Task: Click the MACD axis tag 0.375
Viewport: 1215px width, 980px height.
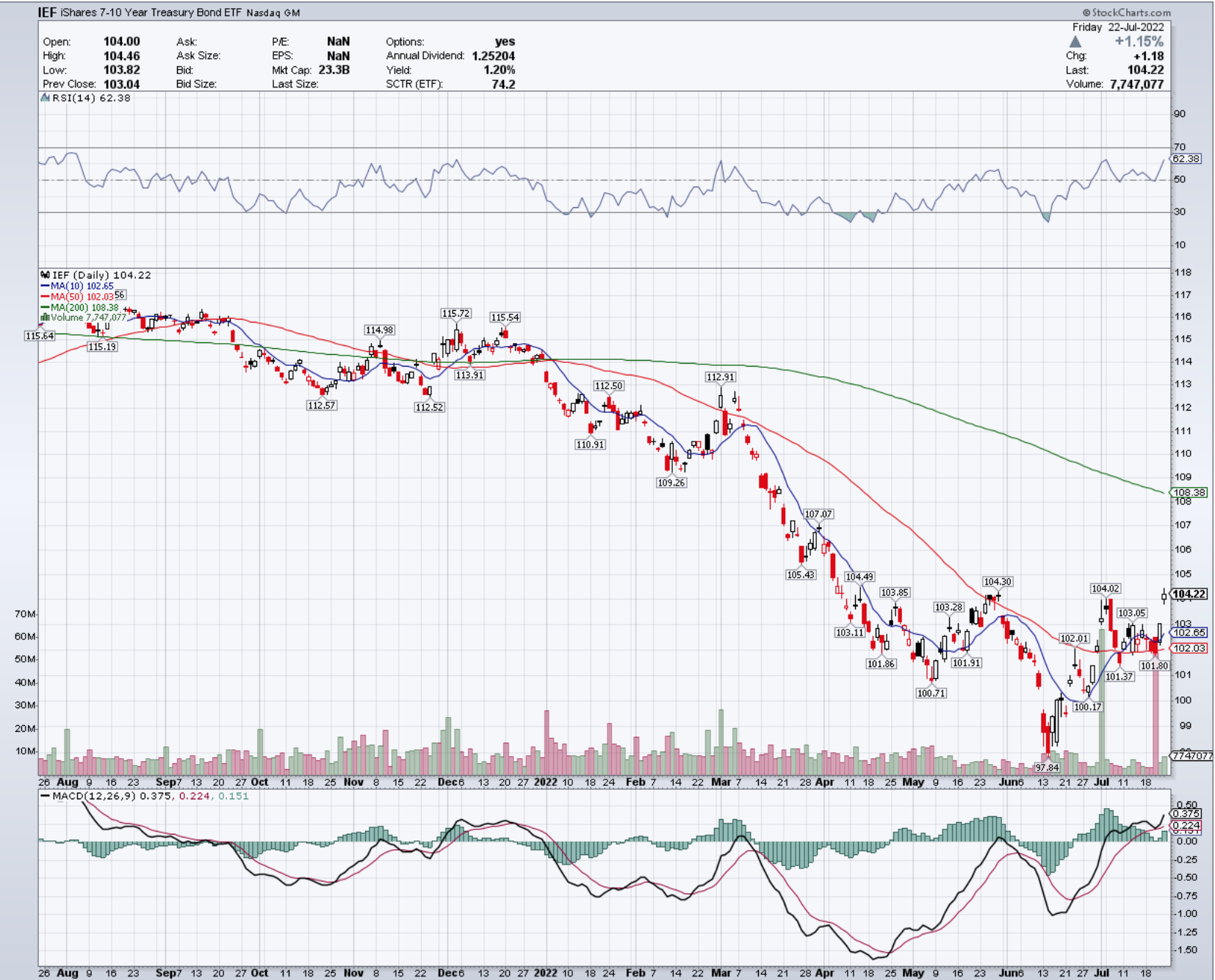Action: [1186, 813]
